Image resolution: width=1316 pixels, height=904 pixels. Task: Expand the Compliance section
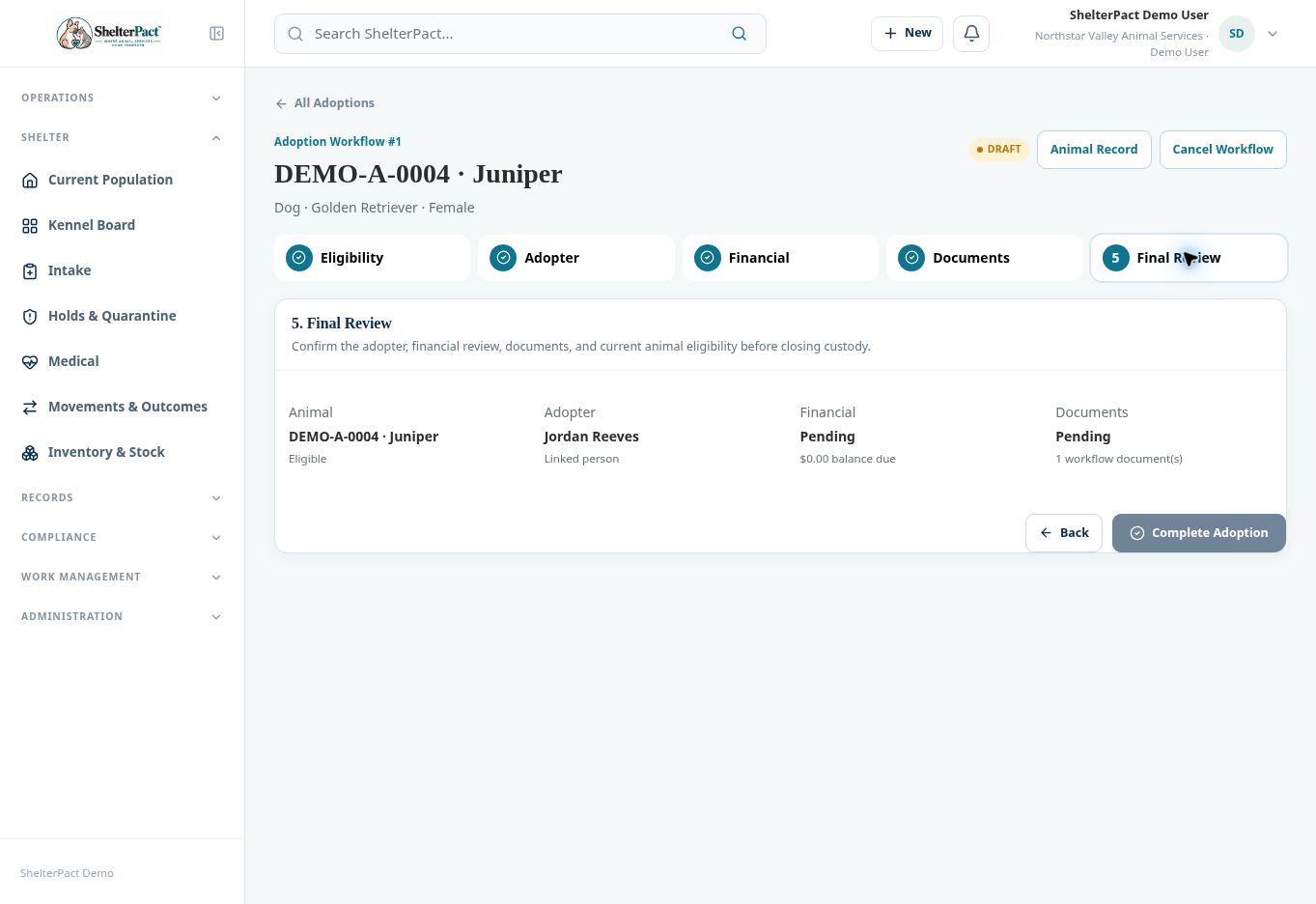click(122, 537)
